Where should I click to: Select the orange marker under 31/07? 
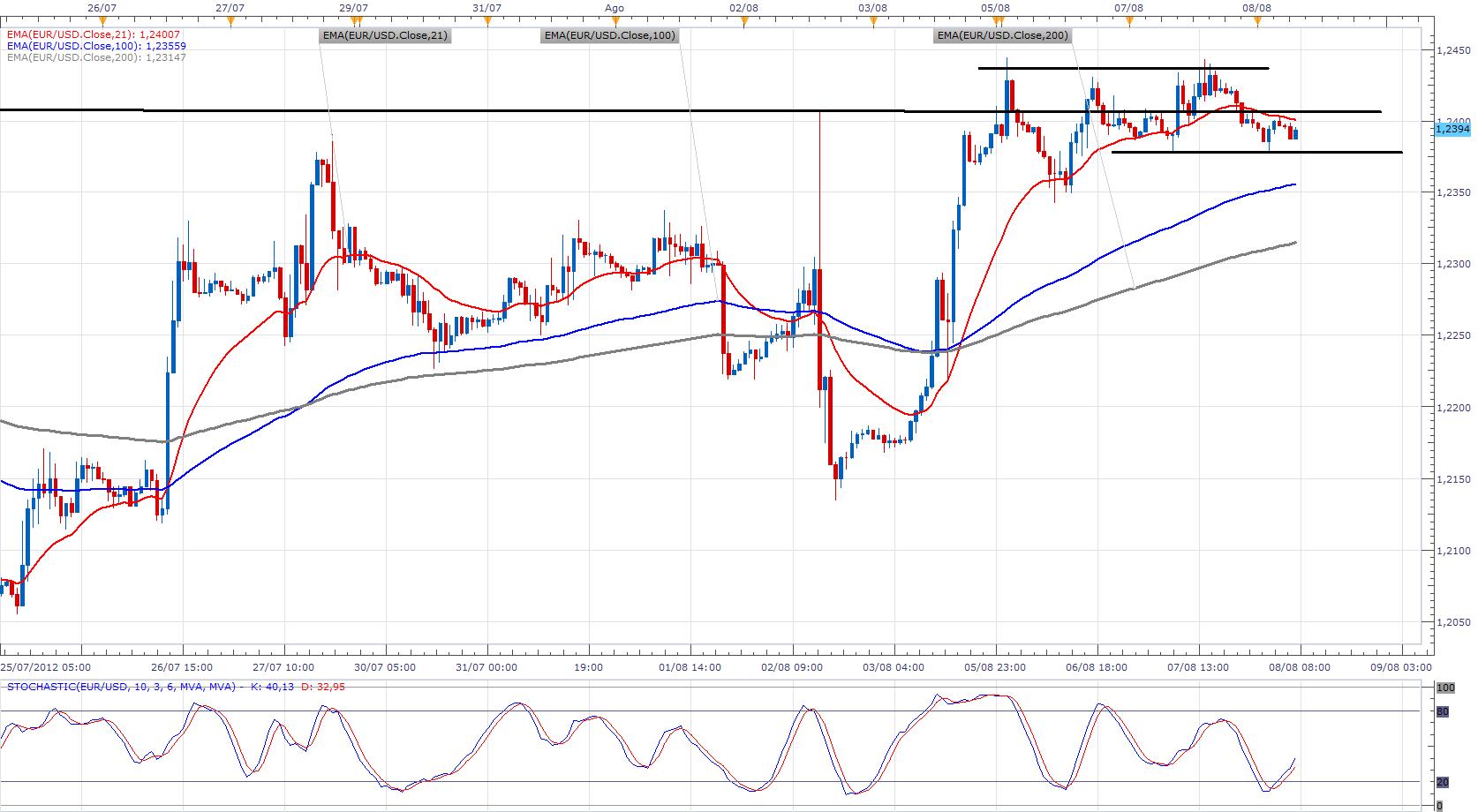point(487,22)
